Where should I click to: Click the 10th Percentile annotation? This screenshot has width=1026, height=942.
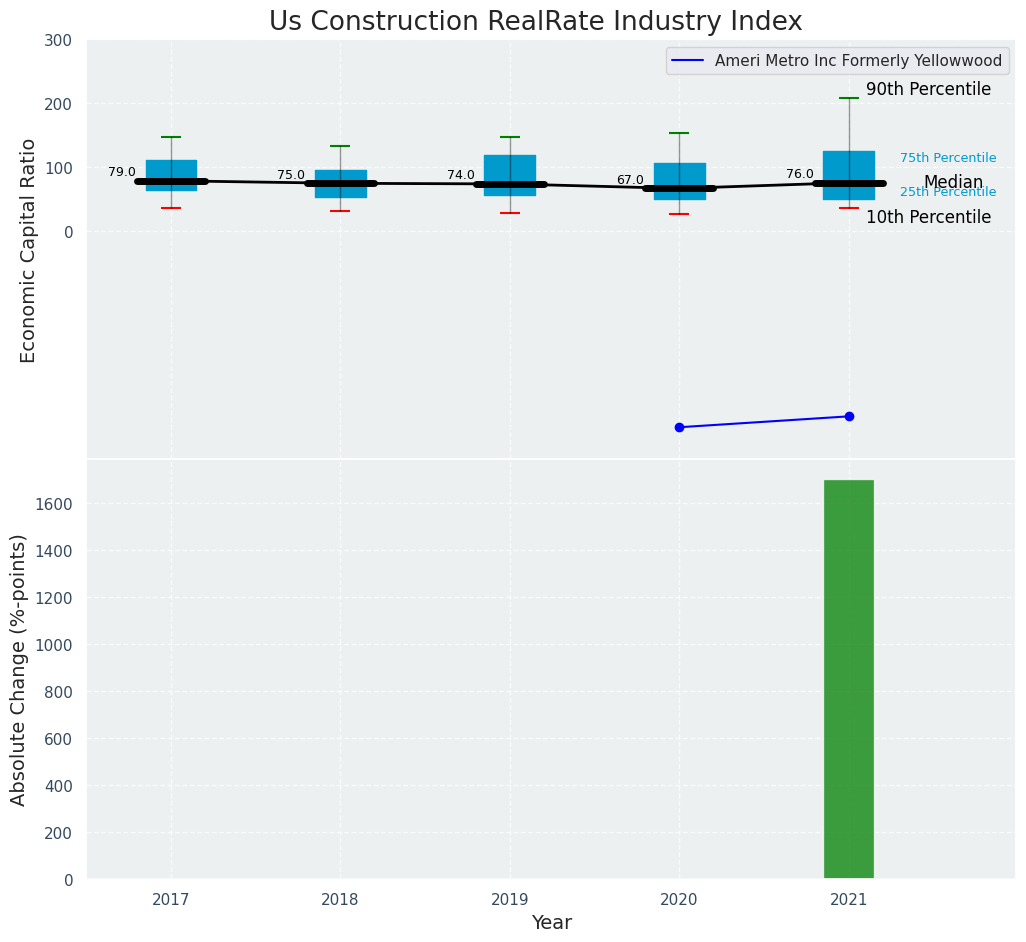(x=928, y=217)
